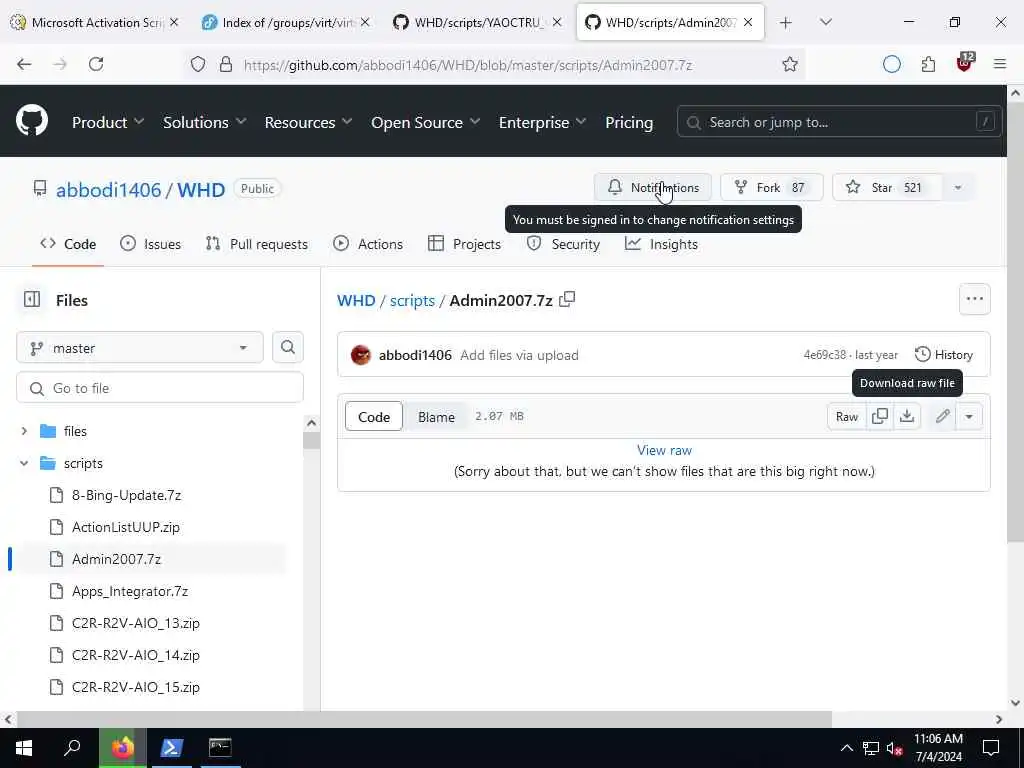The image size is (1024, 768).
Task: Click the GitHub logo in the header
Action: 32,121
